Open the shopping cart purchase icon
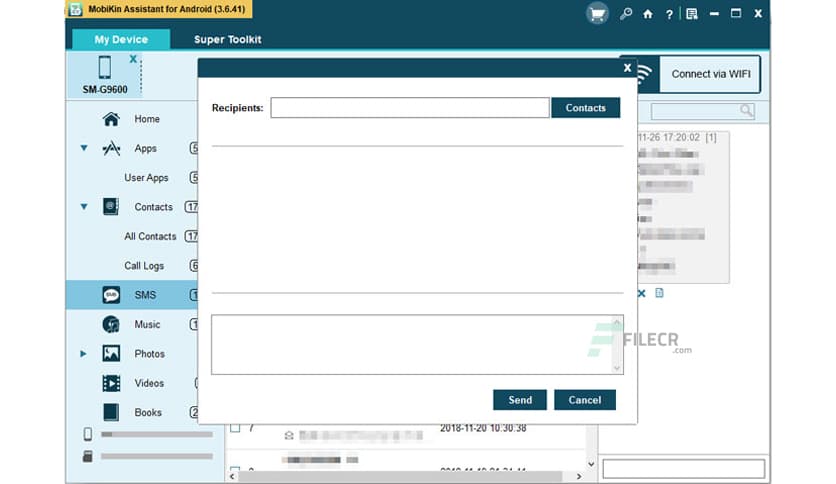836x484 pixels. point(597,14)
